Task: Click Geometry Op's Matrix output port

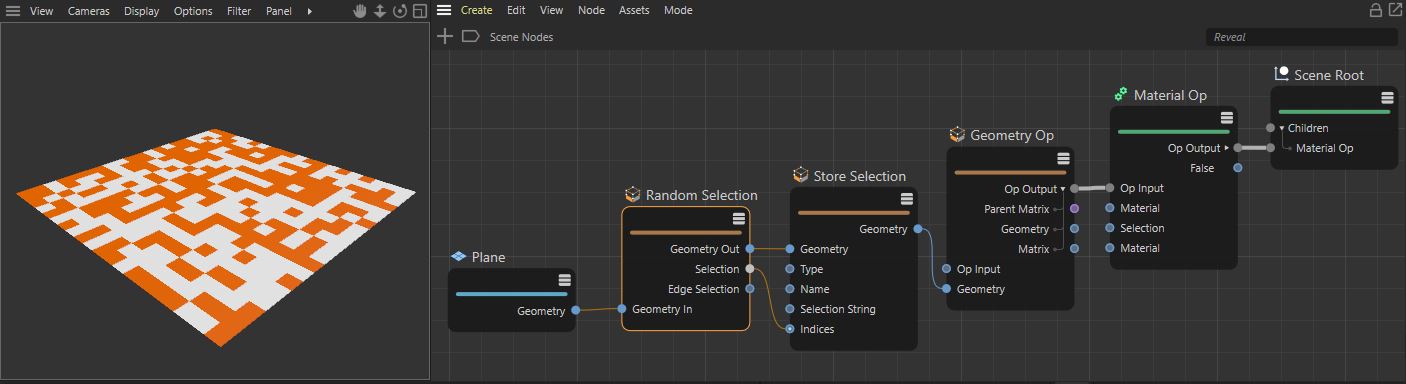Action: coord(1075,249)
